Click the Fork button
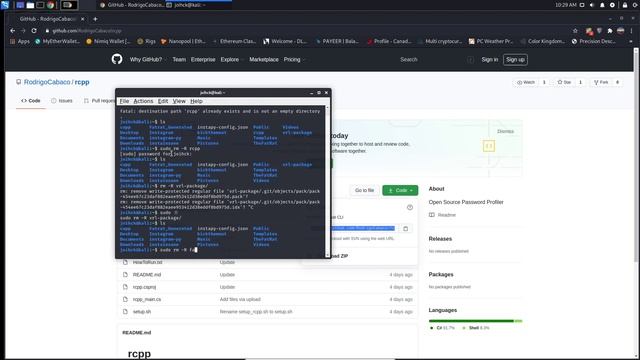Image resolution: width=640 pixels, height=360 pixels. click(x=601, y=82)
